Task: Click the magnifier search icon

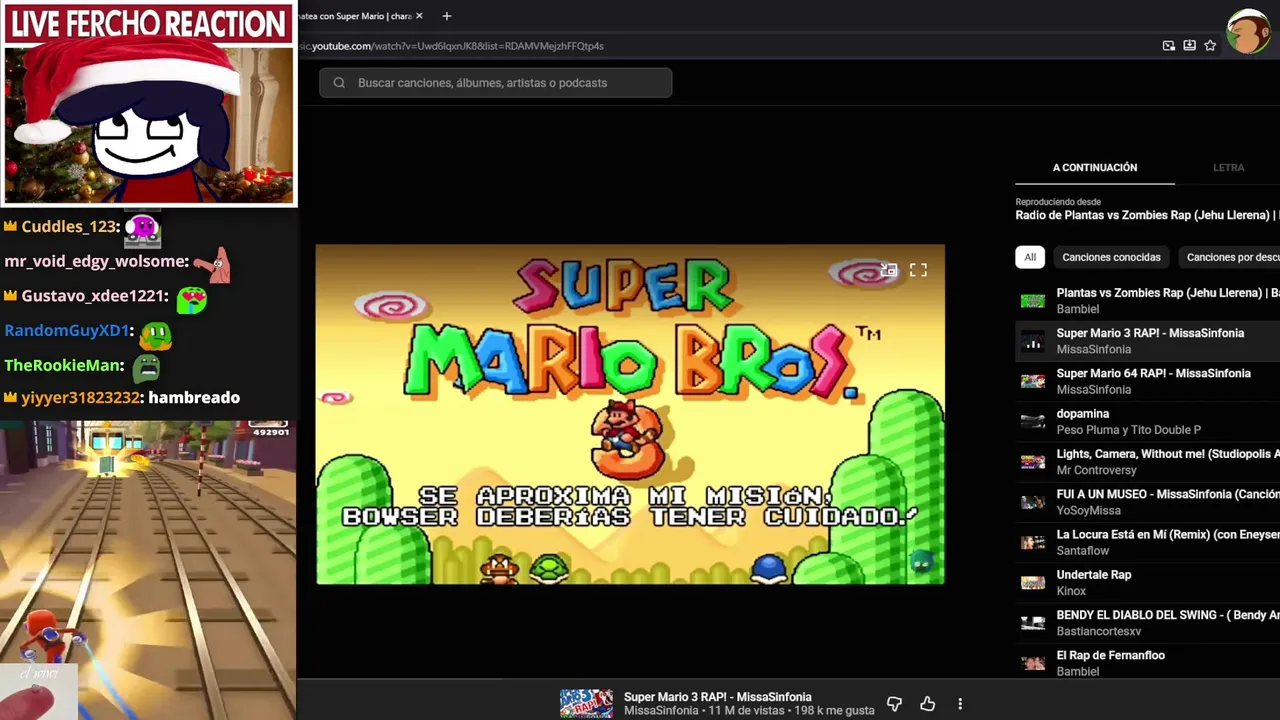Action: pyautogui.click(x=339, y=83)
